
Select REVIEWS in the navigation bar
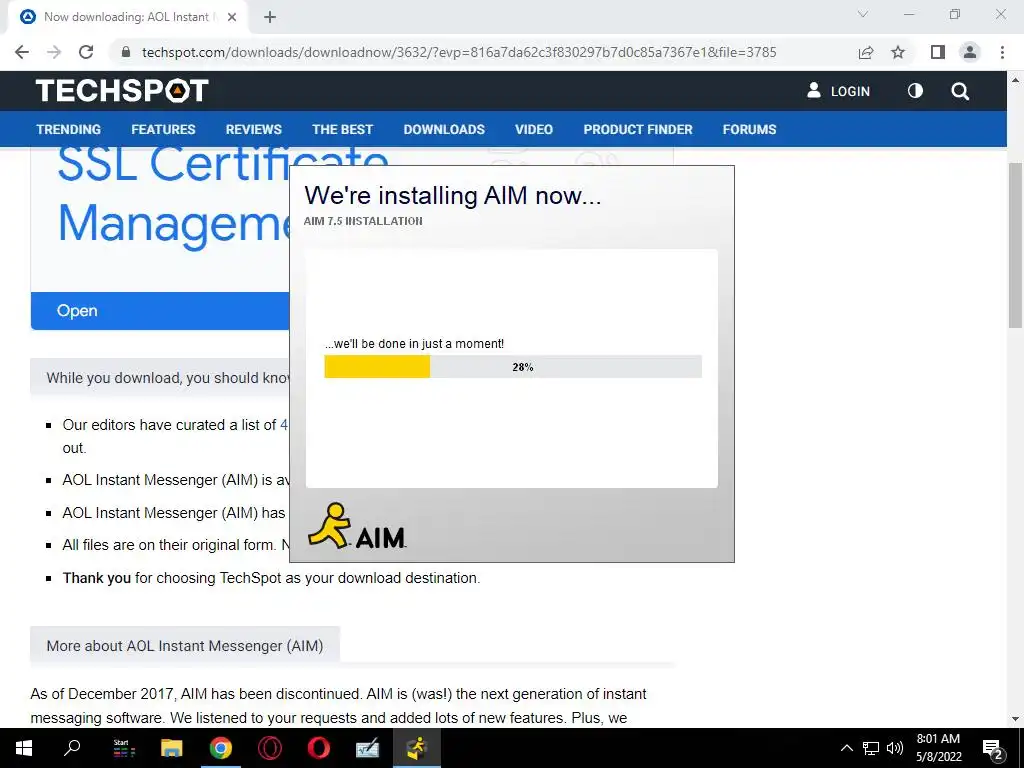253,129
